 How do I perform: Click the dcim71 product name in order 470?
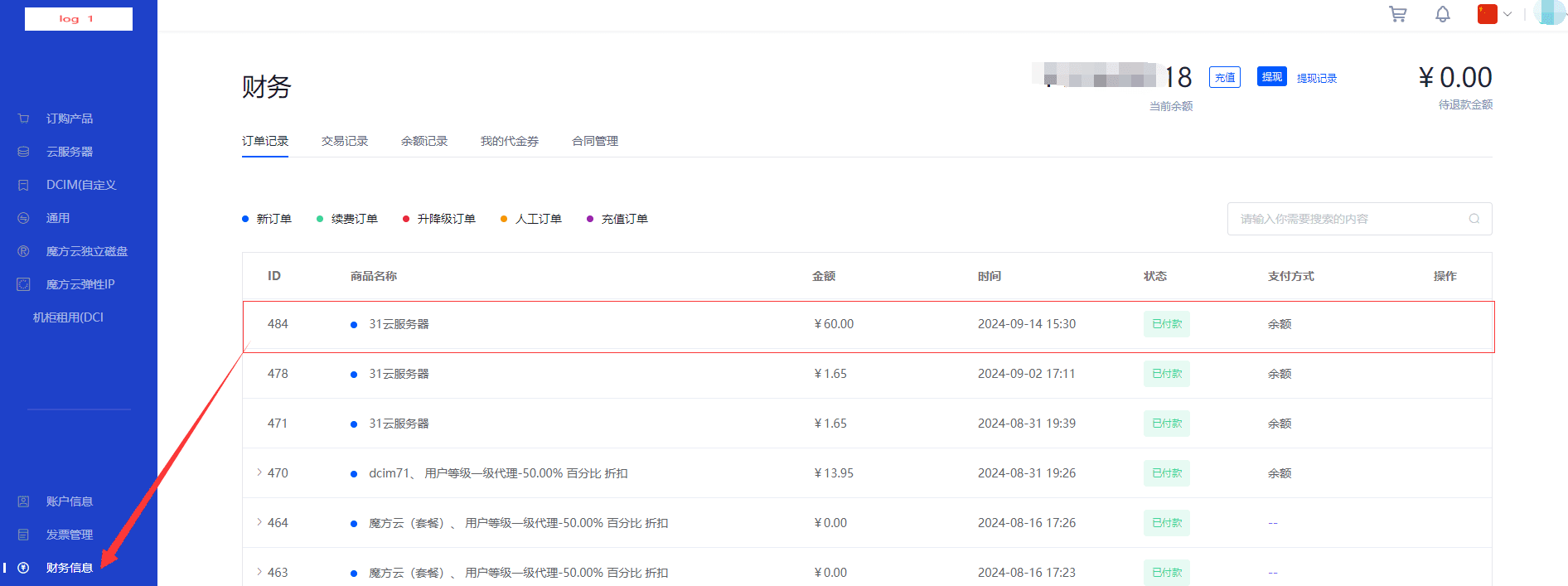(x=498, y=473)
